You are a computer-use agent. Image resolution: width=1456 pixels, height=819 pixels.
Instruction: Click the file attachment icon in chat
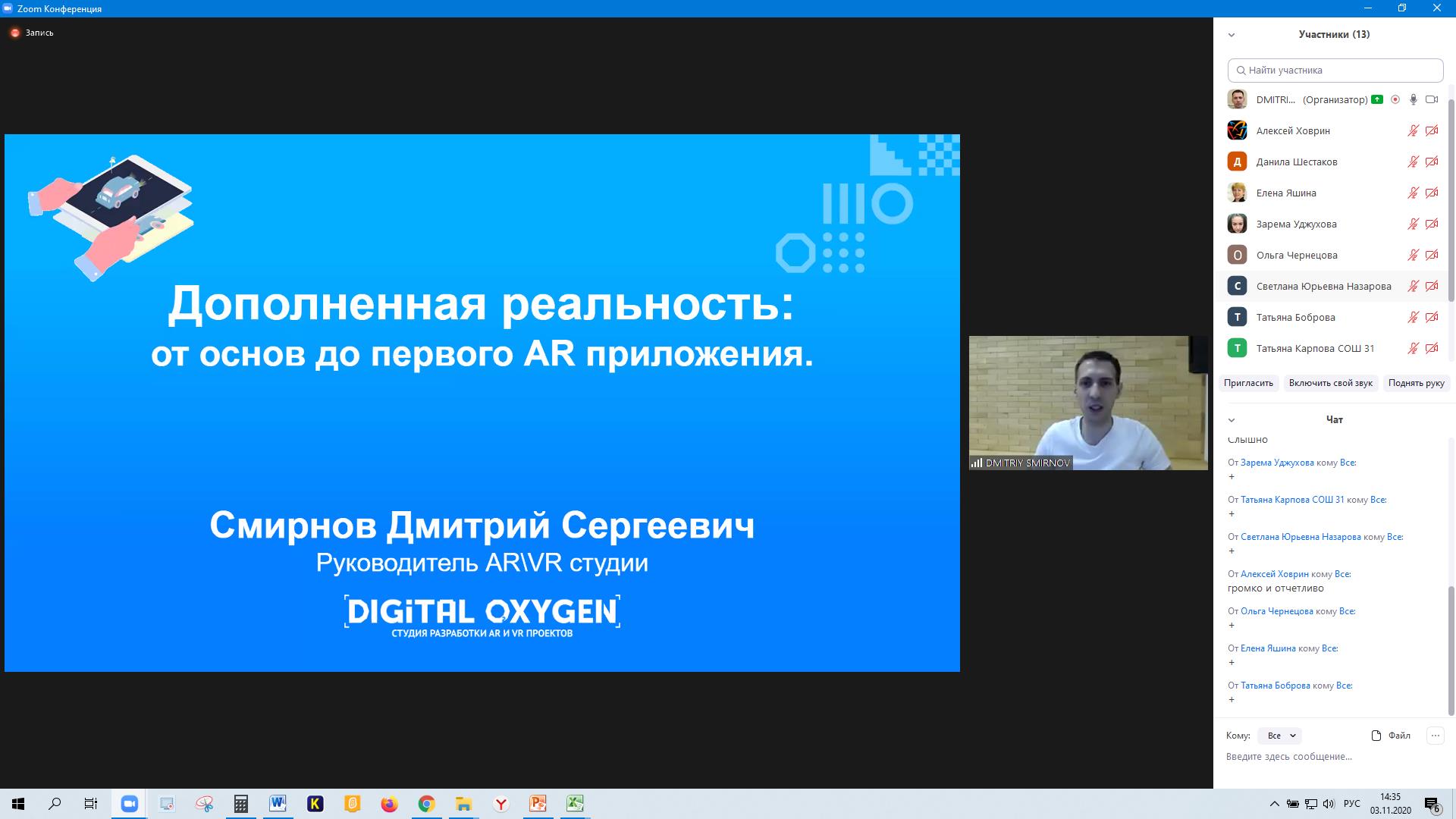[1376, 736]
